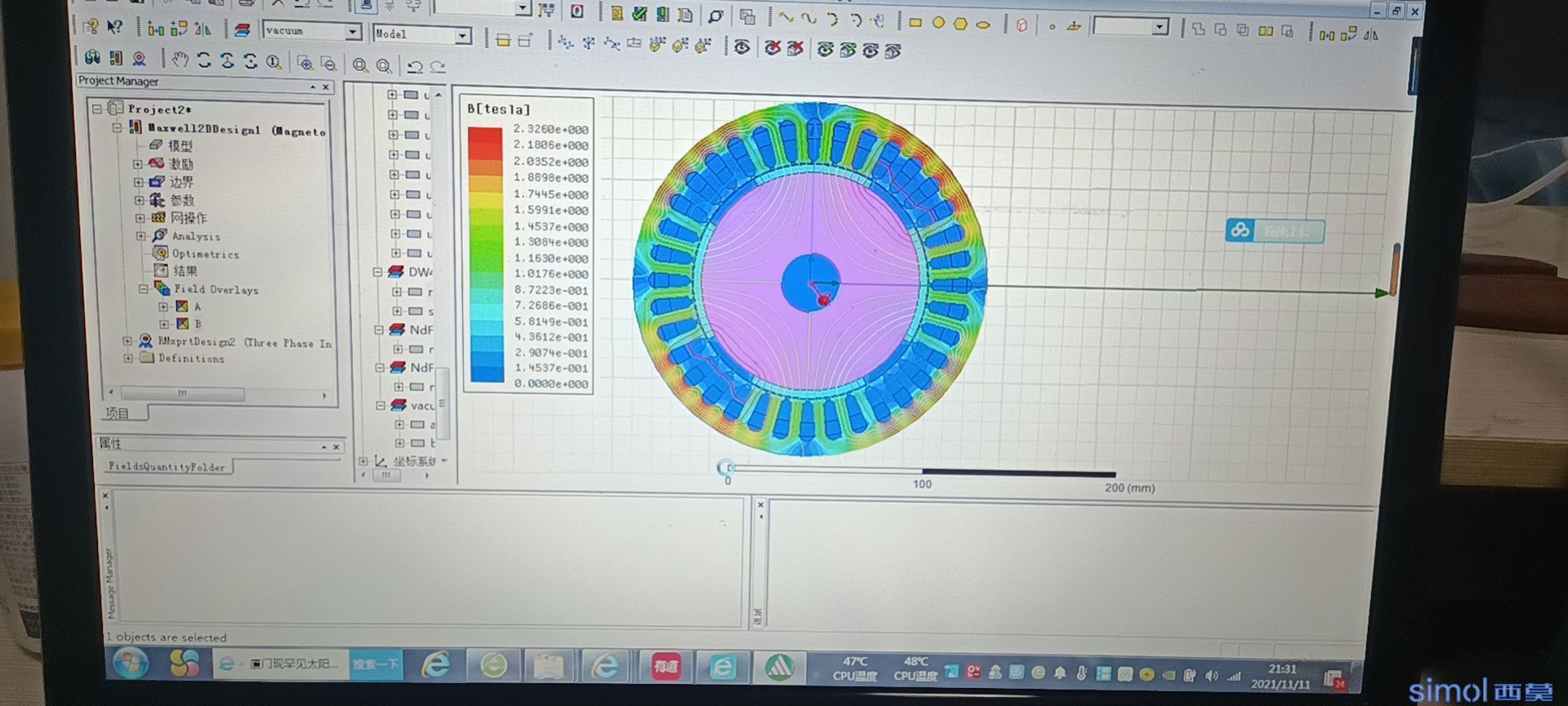The height and width of the screenshot is (706, 1568).
Task: Select the Pan (hand) tool
Action: click(180, 60)
